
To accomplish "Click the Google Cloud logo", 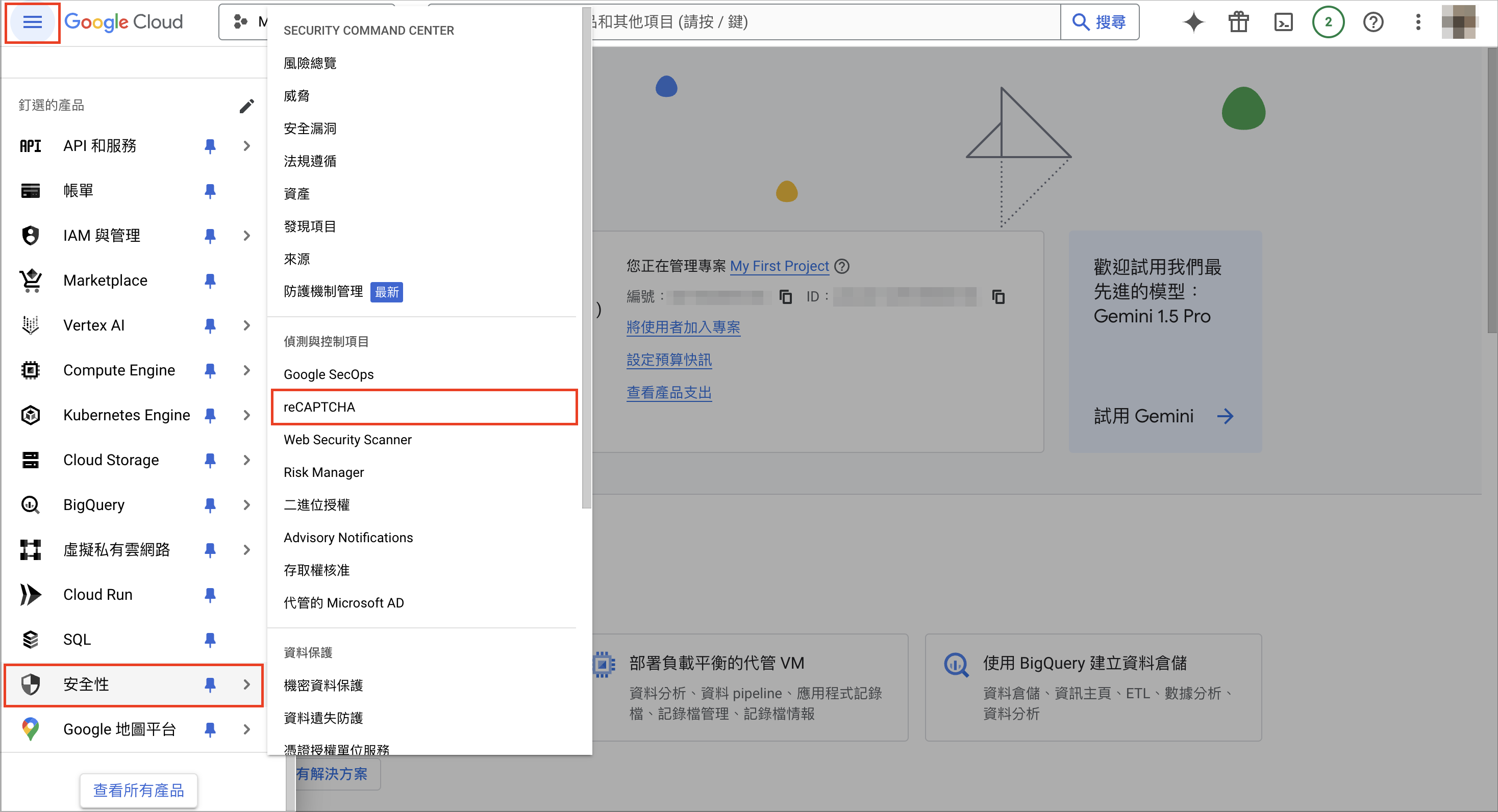I will coord(123,22).
